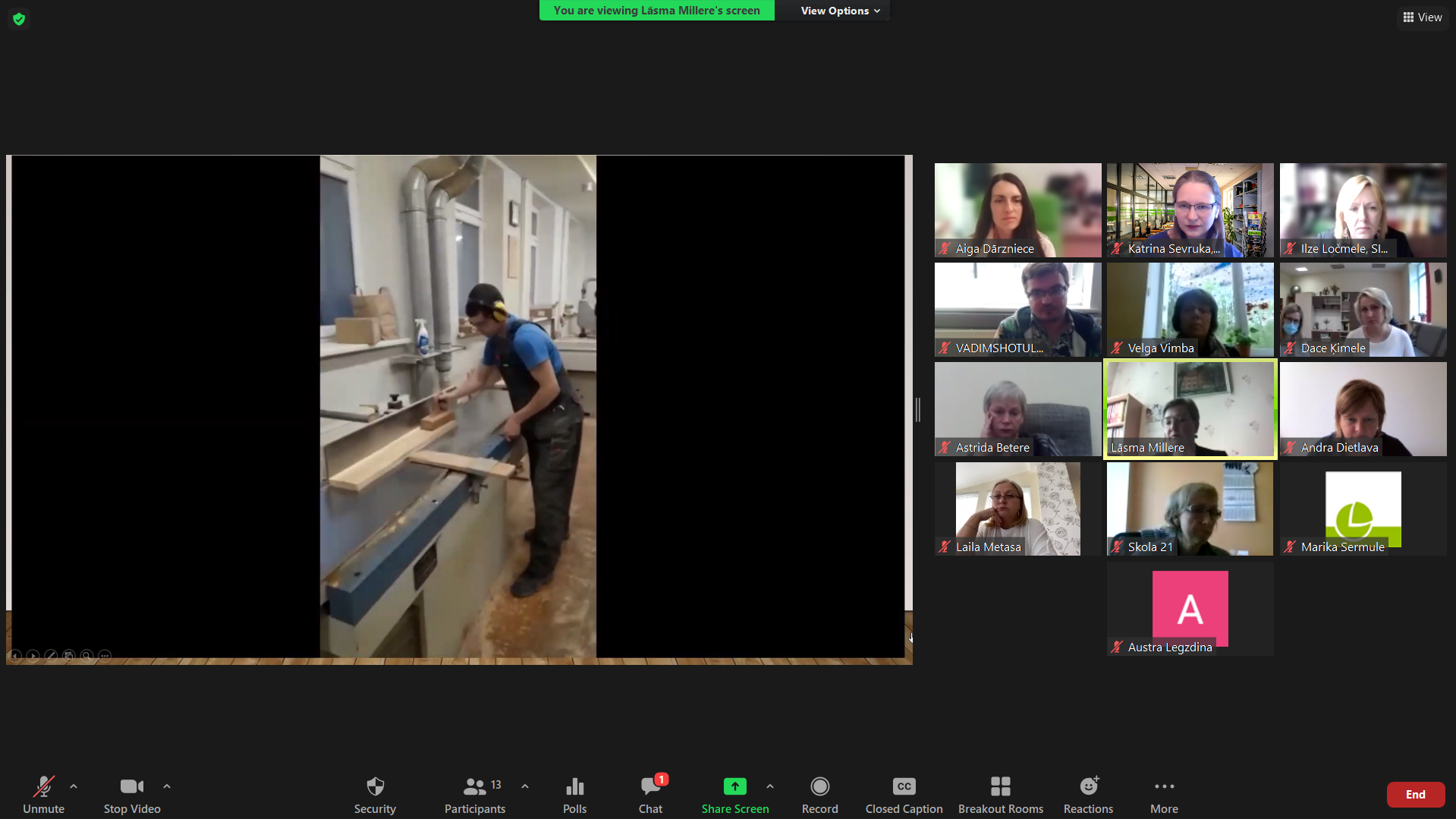
Task: Expand Share Screen options arrow
Action: (x=770, y=786)
